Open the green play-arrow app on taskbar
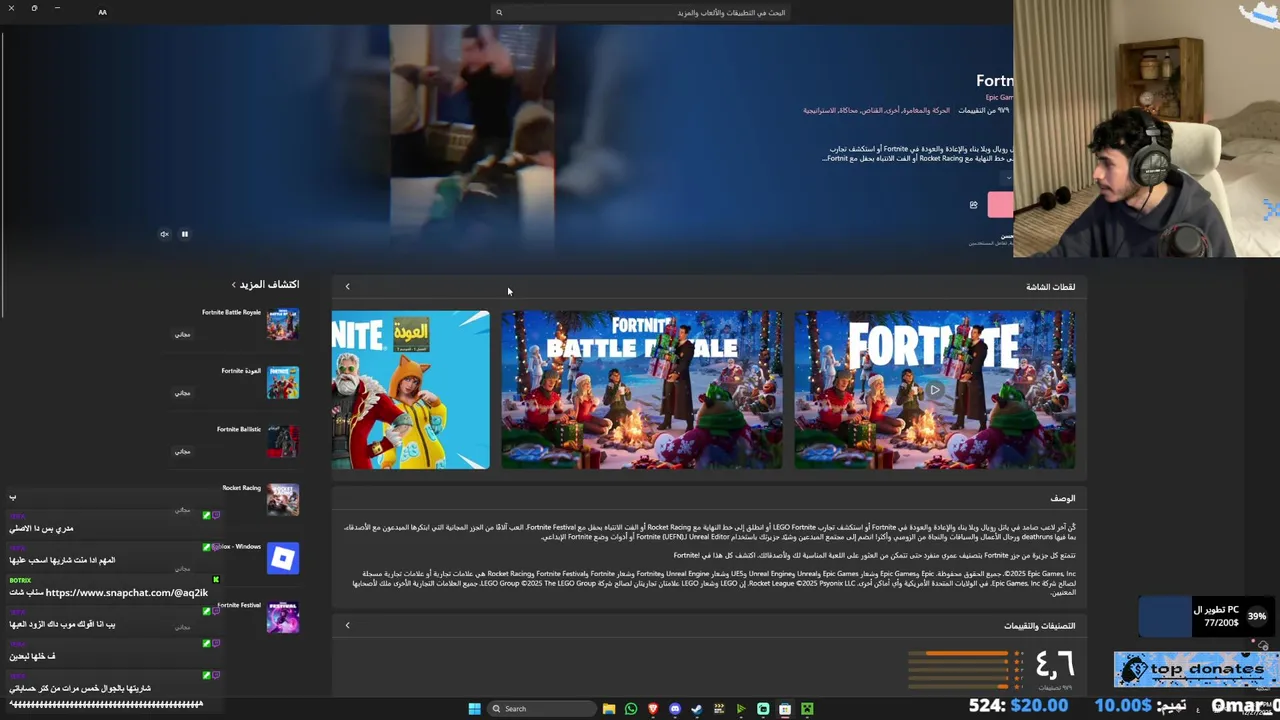The height and width of the screenshot is (720, 1280). pos(741,709)
